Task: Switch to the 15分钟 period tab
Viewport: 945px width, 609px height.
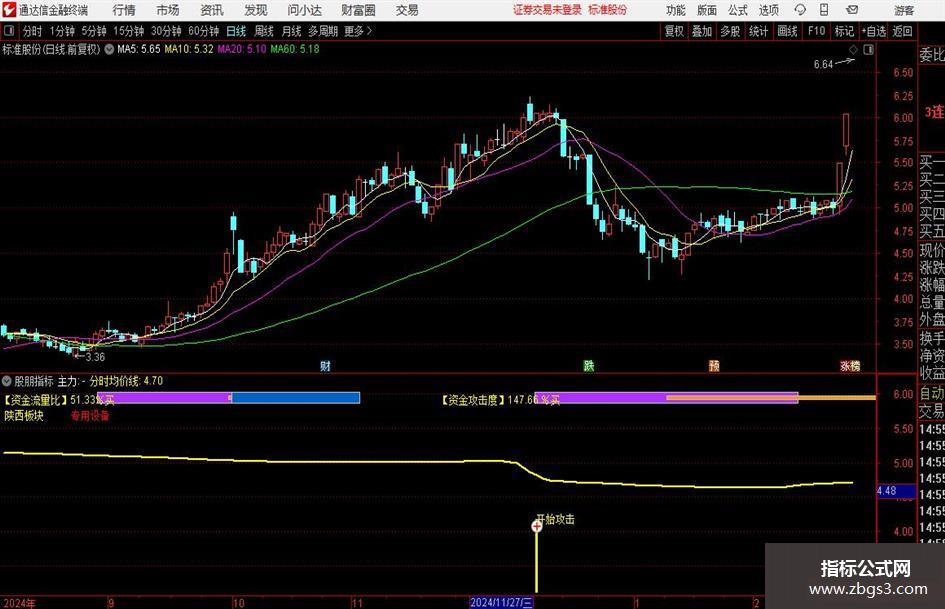Action: pyautogui.click(x=129, y=31)
